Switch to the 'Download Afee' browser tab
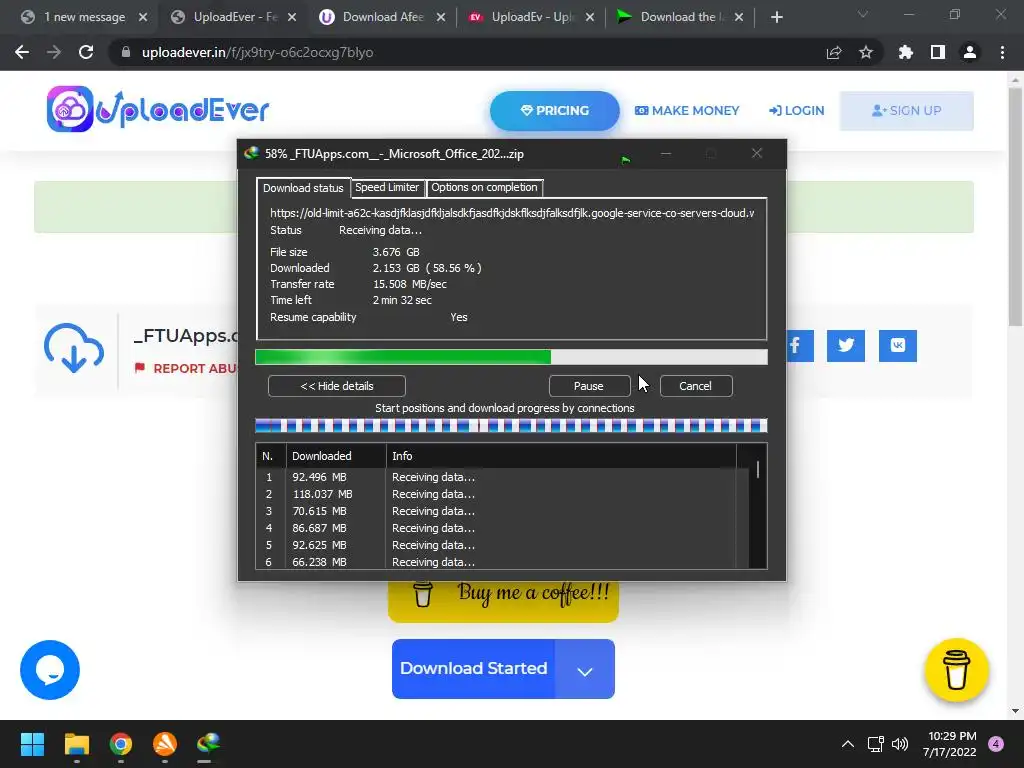 coord(383,17)
